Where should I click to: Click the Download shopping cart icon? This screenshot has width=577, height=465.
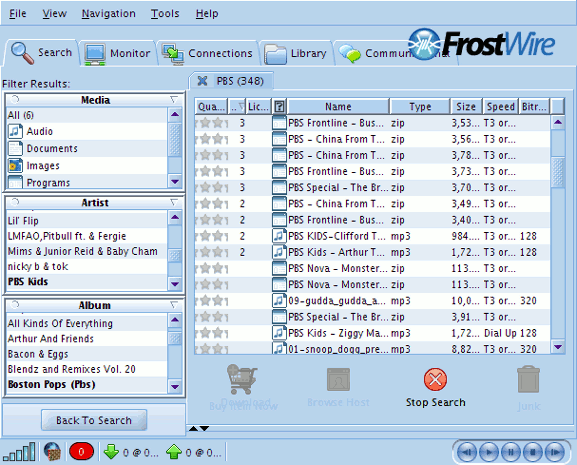pyautogui.click(x=241, y=379)
